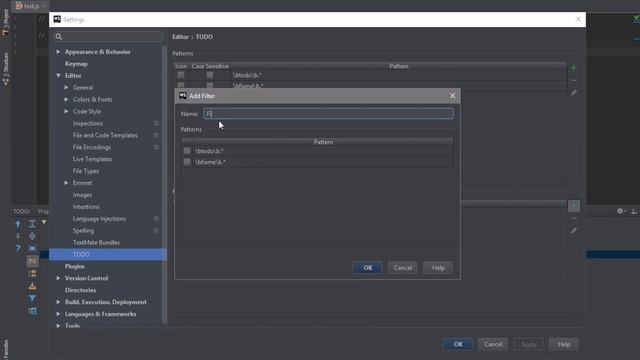Toggle autoscroll to source in TODO panel

(x=32, y=248)
